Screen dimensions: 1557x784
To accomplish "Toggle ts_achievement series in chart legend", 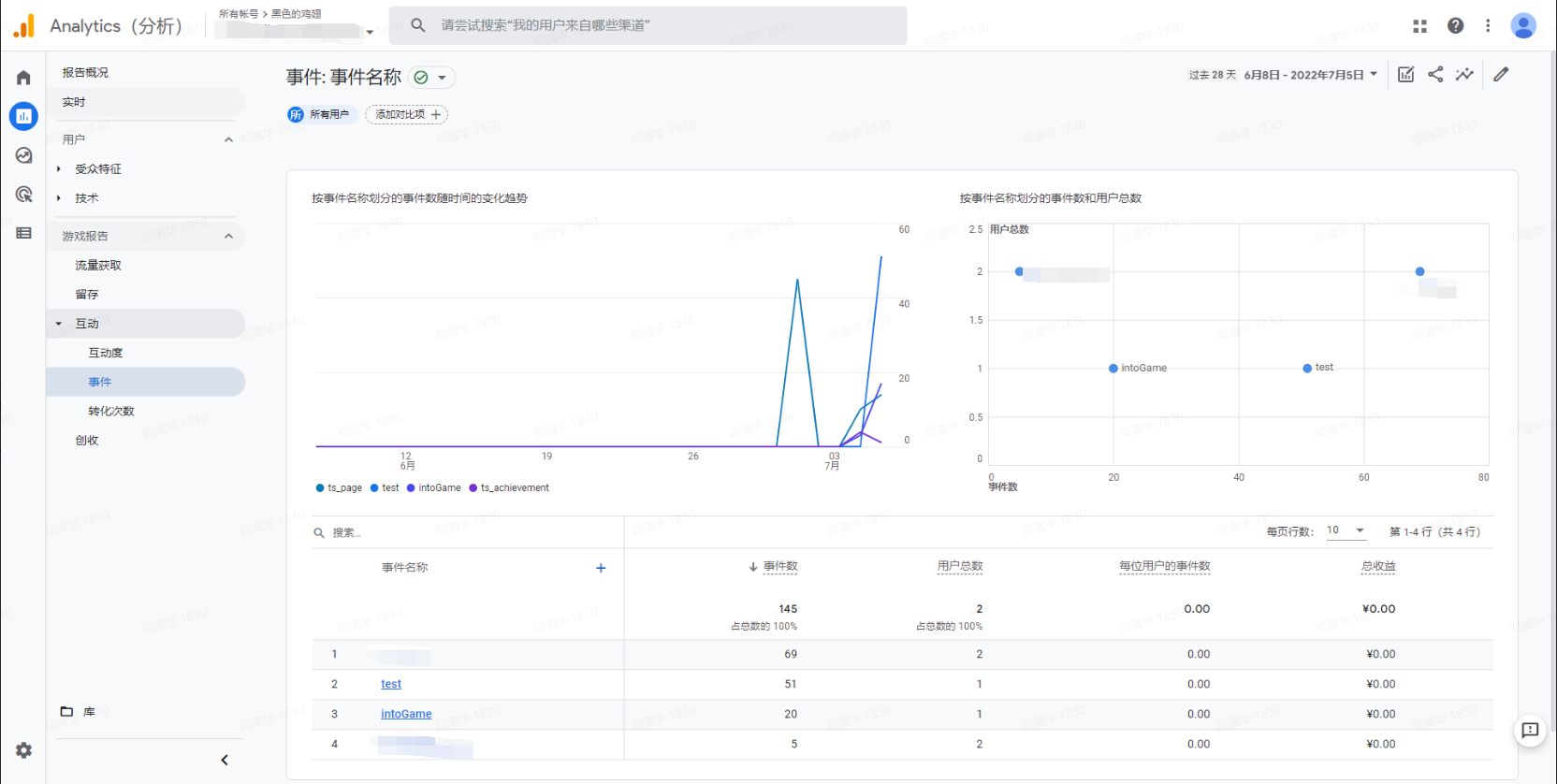I will pos(509,487).
